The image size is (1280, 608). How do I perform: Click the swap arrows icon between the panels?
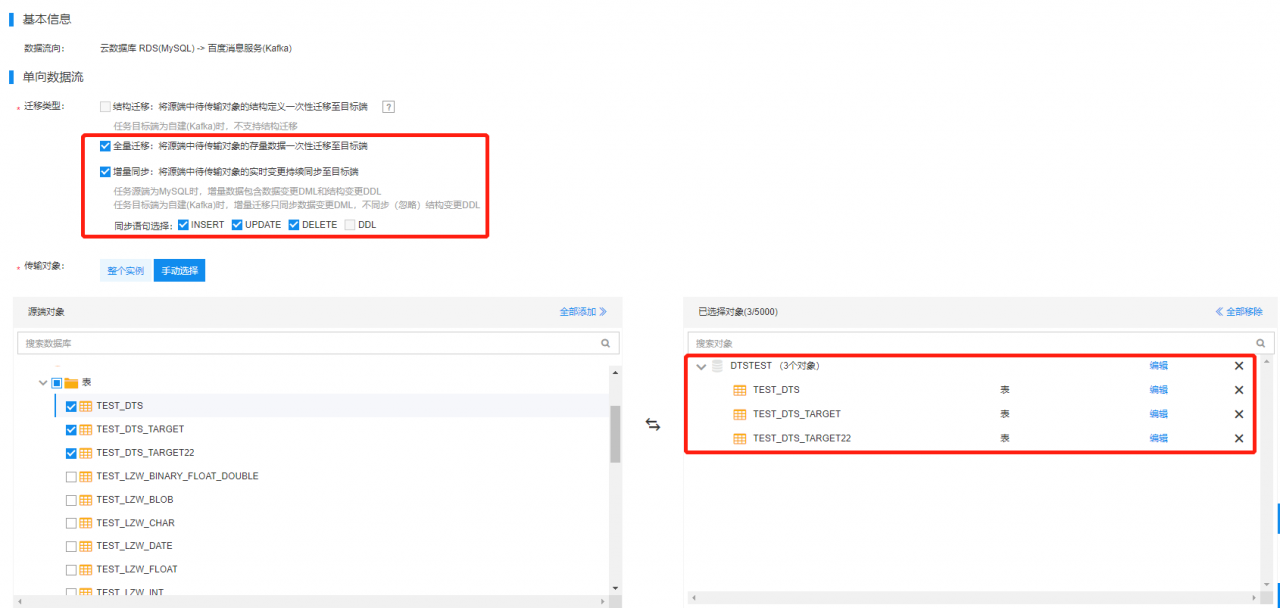[x=653, y=425]
